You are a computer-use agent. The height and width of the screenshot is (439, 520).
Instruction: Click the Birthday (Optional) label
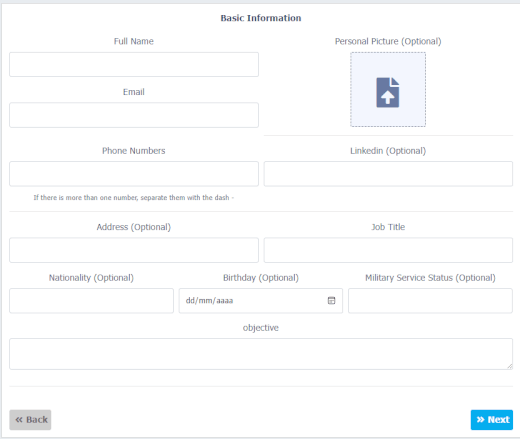261,278
